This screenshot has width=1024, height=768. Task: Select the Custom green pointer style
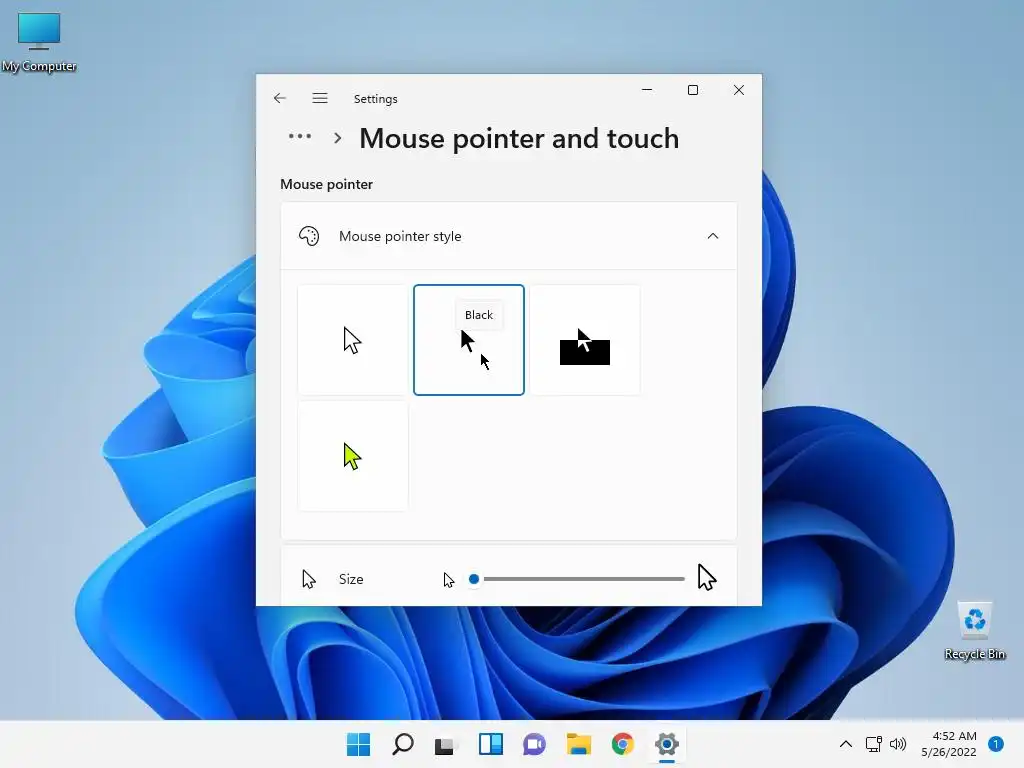click(353, 456)
